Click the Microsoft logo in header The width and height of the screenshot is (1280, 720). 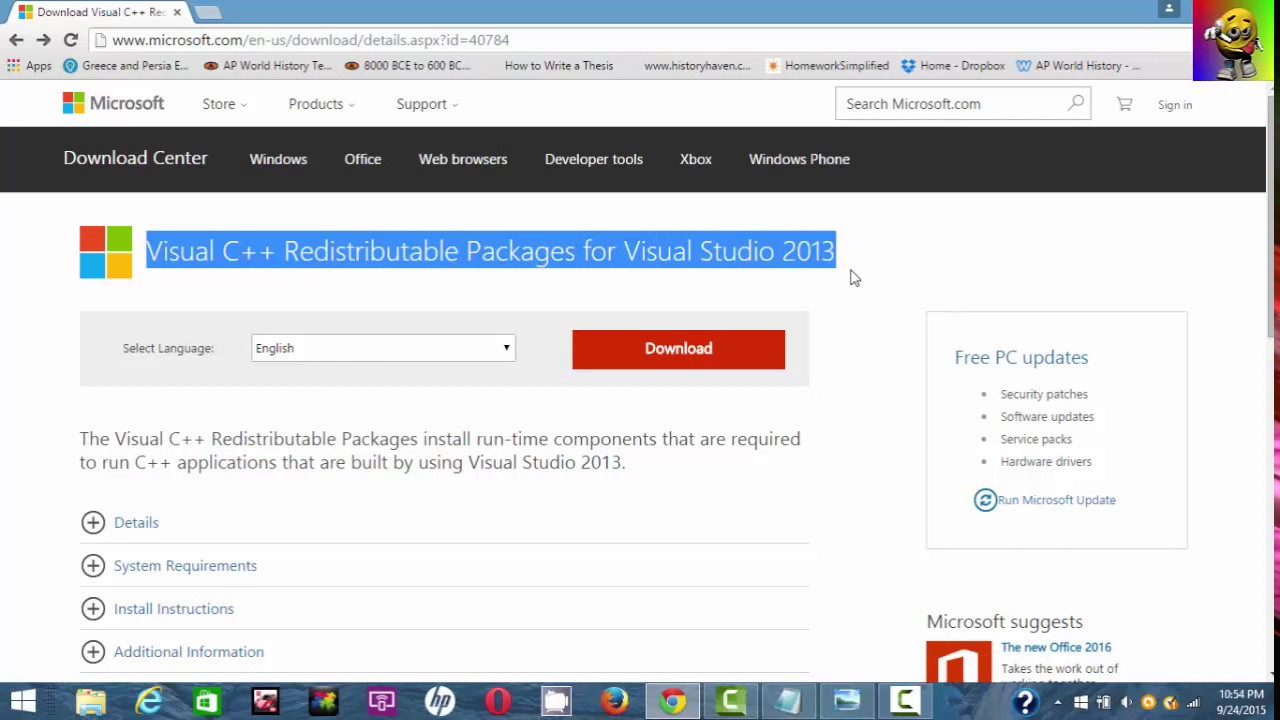tap(113, 103)
